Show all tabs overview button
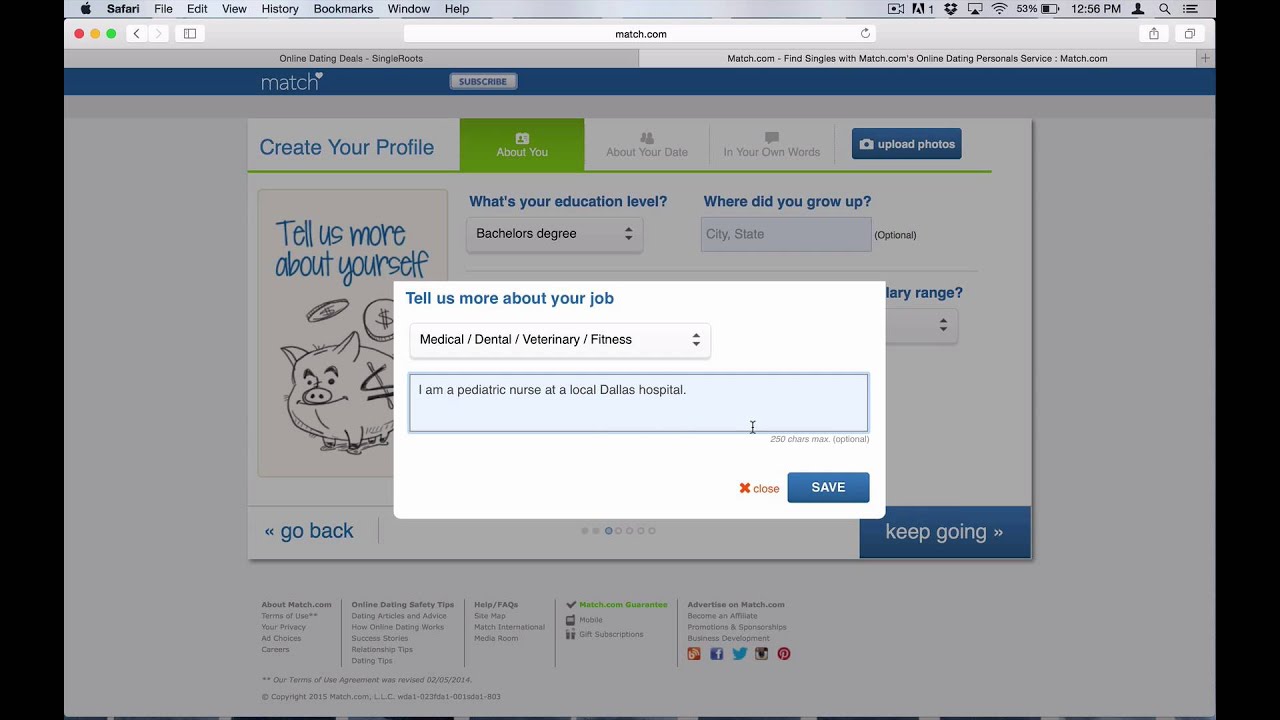Image resolution: width=1280 pixels, height=720 pixels. click(1190, 33)
